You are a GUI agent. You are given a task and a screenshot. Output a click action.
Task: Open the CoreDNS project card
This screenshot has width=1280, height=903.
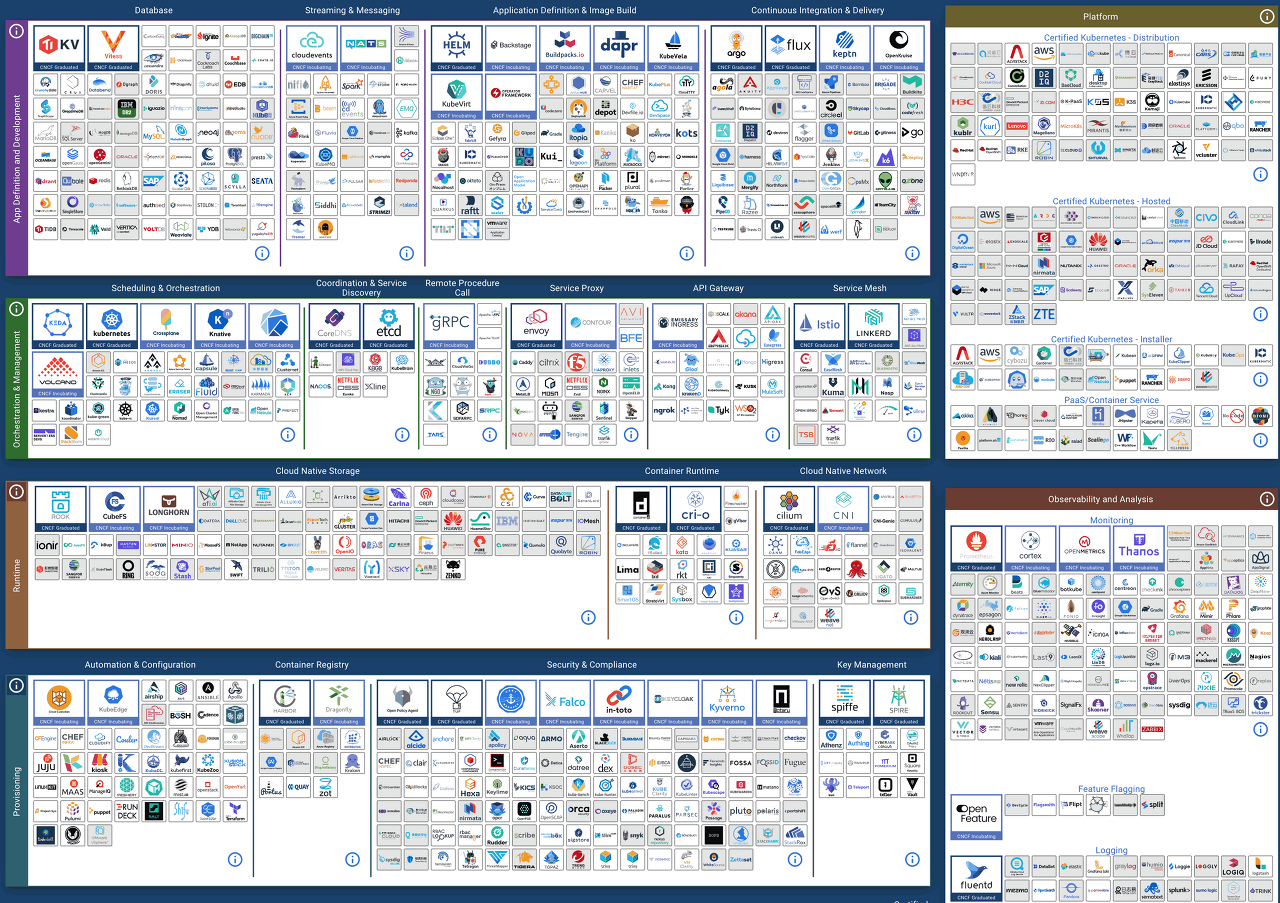click(334, 326)
